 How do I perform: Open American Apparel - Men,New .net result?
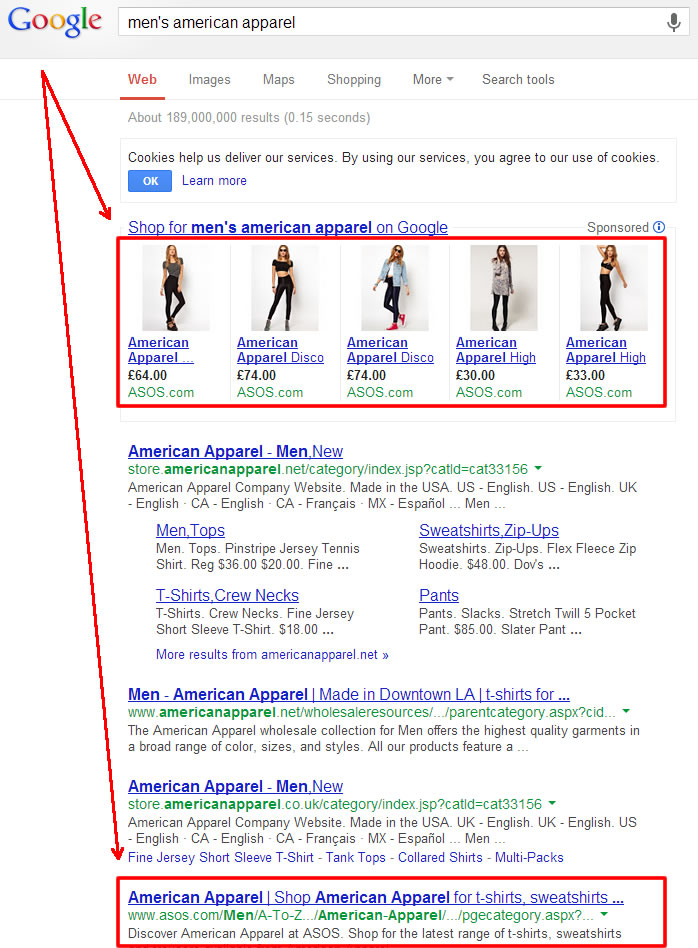pyautogui.click(x=235, y=452)
